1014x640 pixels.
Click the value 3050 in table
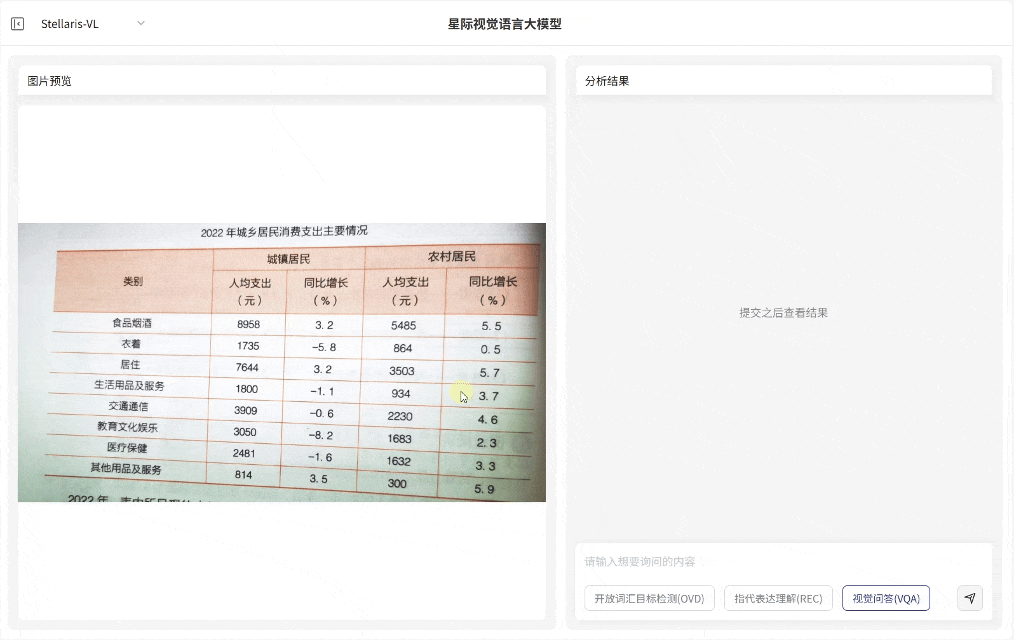pos(244,432)
